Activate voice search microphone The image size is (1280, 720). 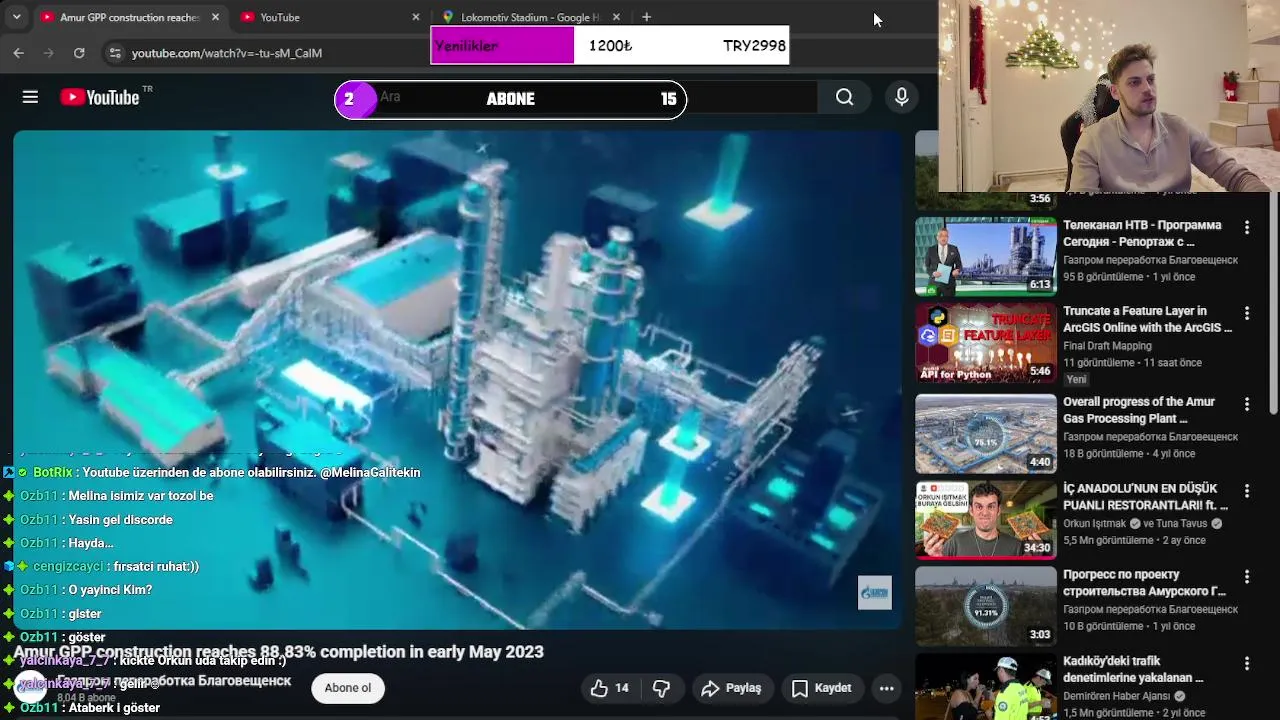(x=901, y=97)
